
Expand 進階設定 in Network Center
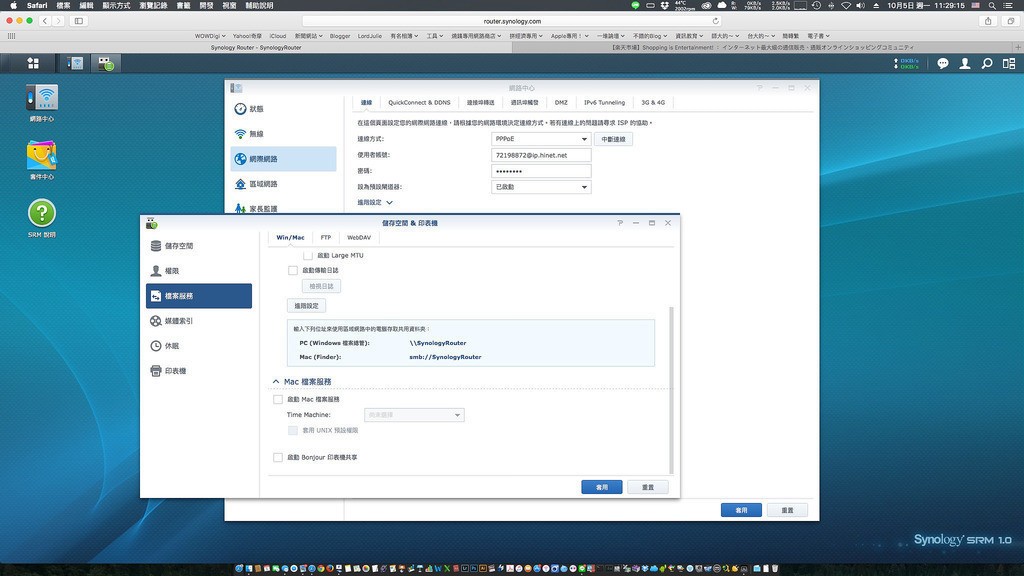pyautogui.click(x=375, y=202)
